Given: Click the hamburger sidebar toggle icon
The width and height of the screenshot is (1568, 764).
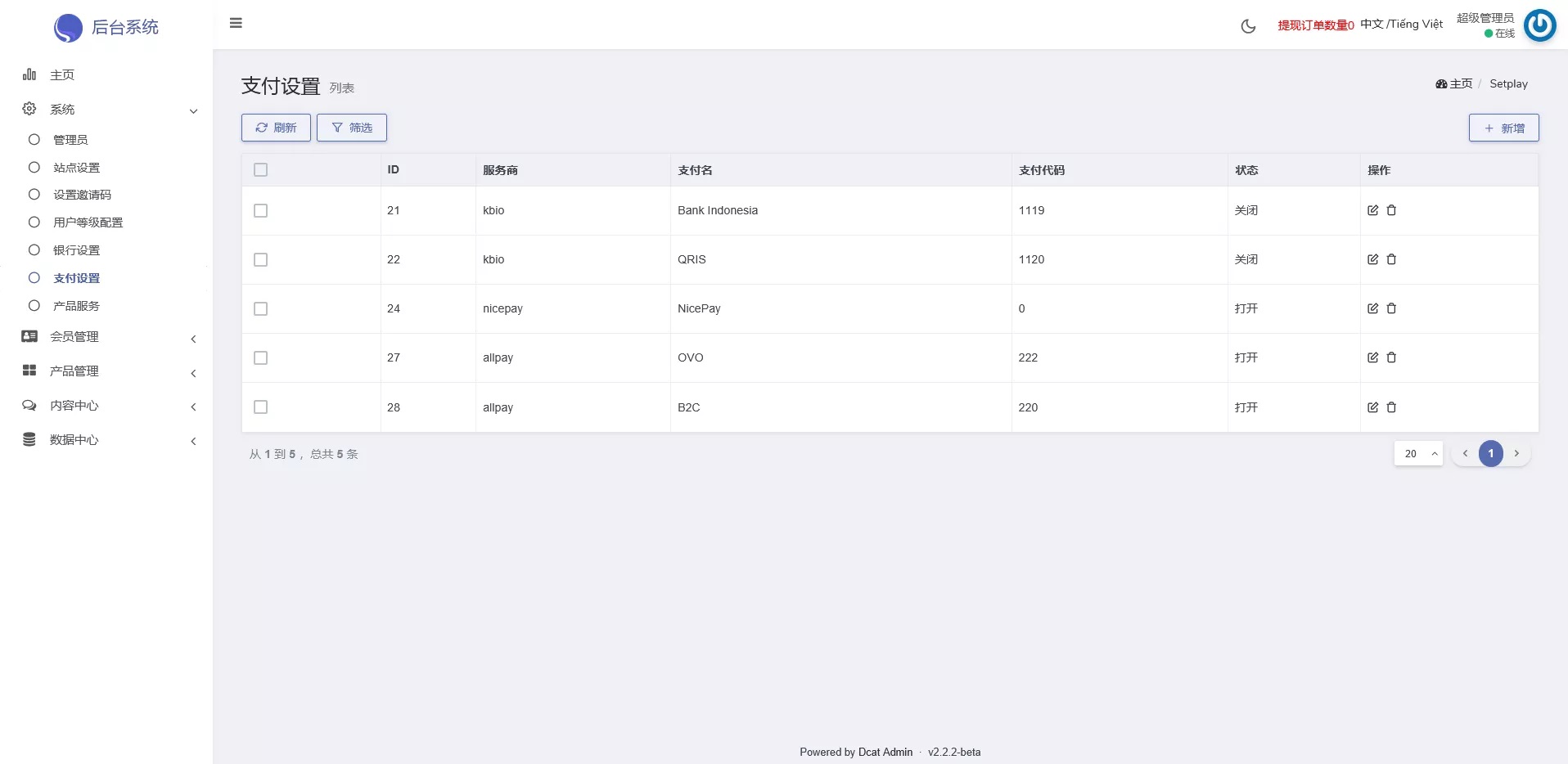Looking at the screenshot, I should [x=236, y=23].
